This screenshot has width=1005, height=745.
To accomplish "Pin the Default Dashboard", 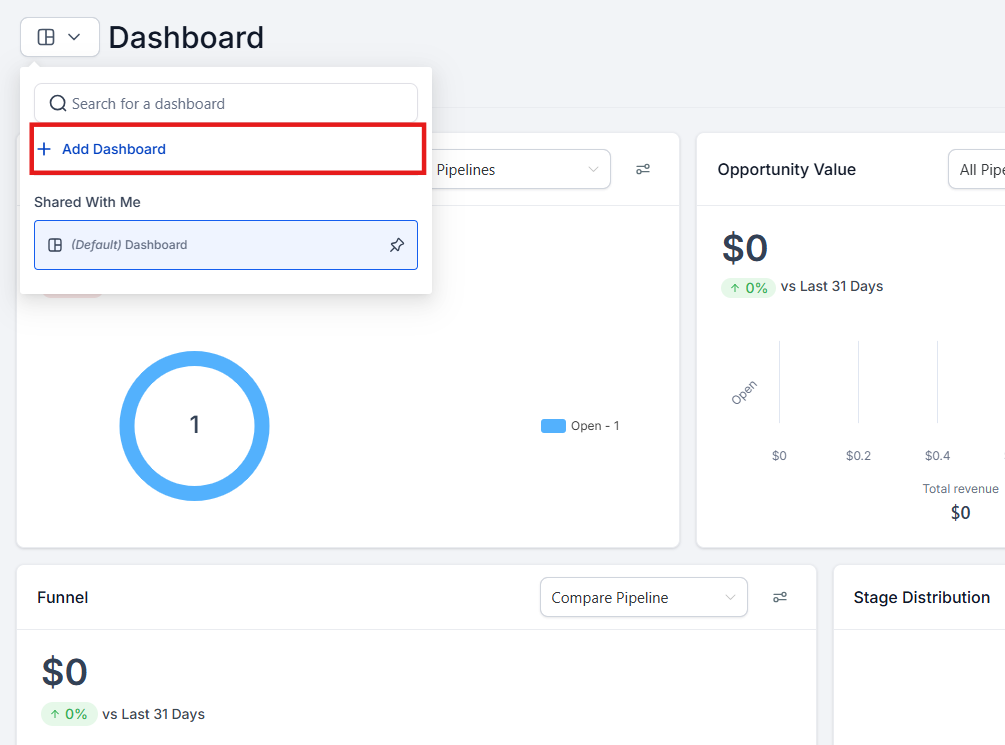I will click(x=397, y=245).
